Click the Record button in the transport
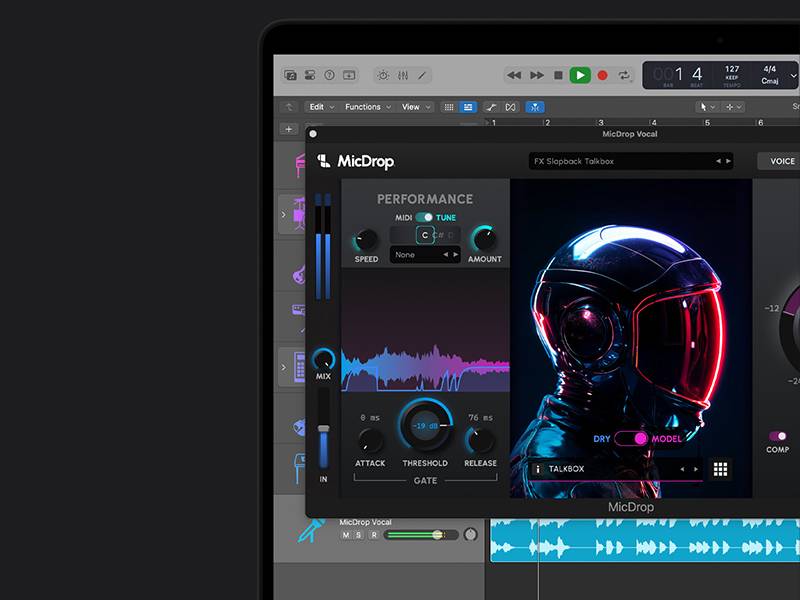Viewport: 800px width, 600px height. tap(601, 74)
